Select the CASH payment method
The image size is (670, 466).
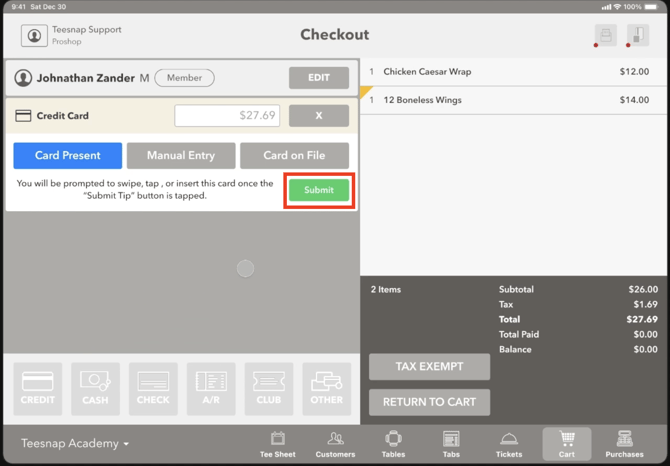[x=95, y=389]
